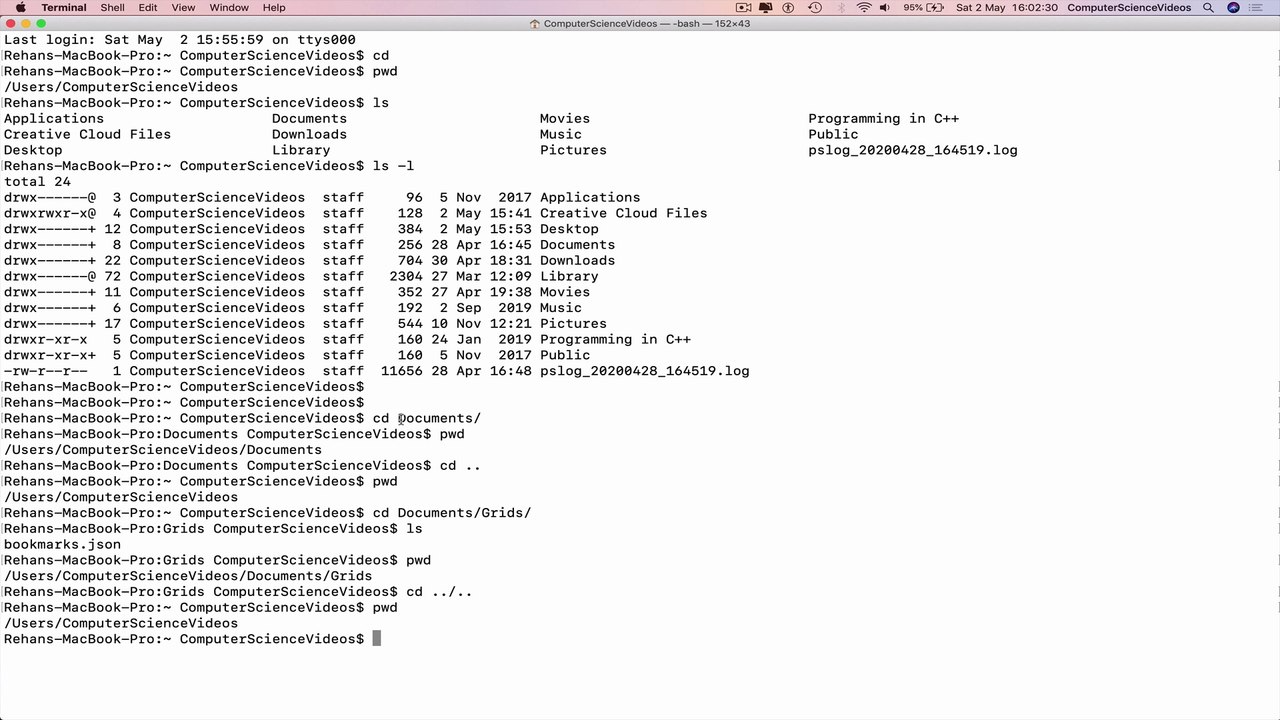Click the terminal cursor at the last prompt
Viewport: 1280px width, 720px height.
coord(377,639)
